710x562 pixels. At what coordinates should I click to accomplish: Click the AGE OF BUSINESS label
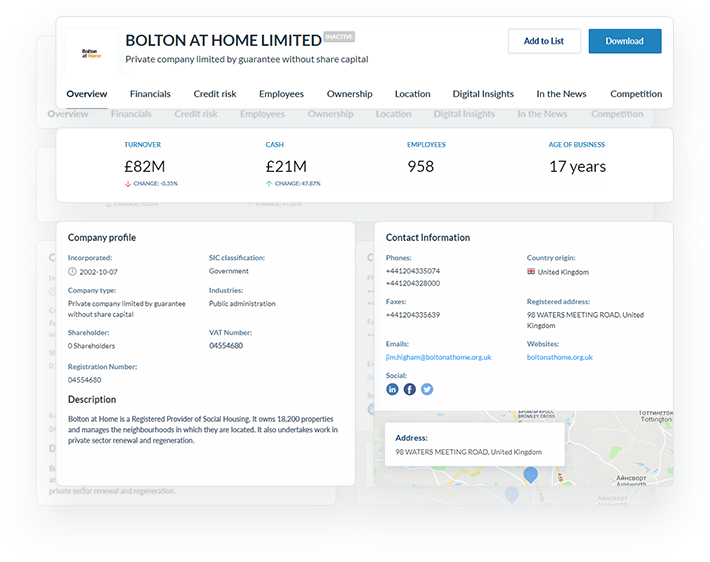577,144
